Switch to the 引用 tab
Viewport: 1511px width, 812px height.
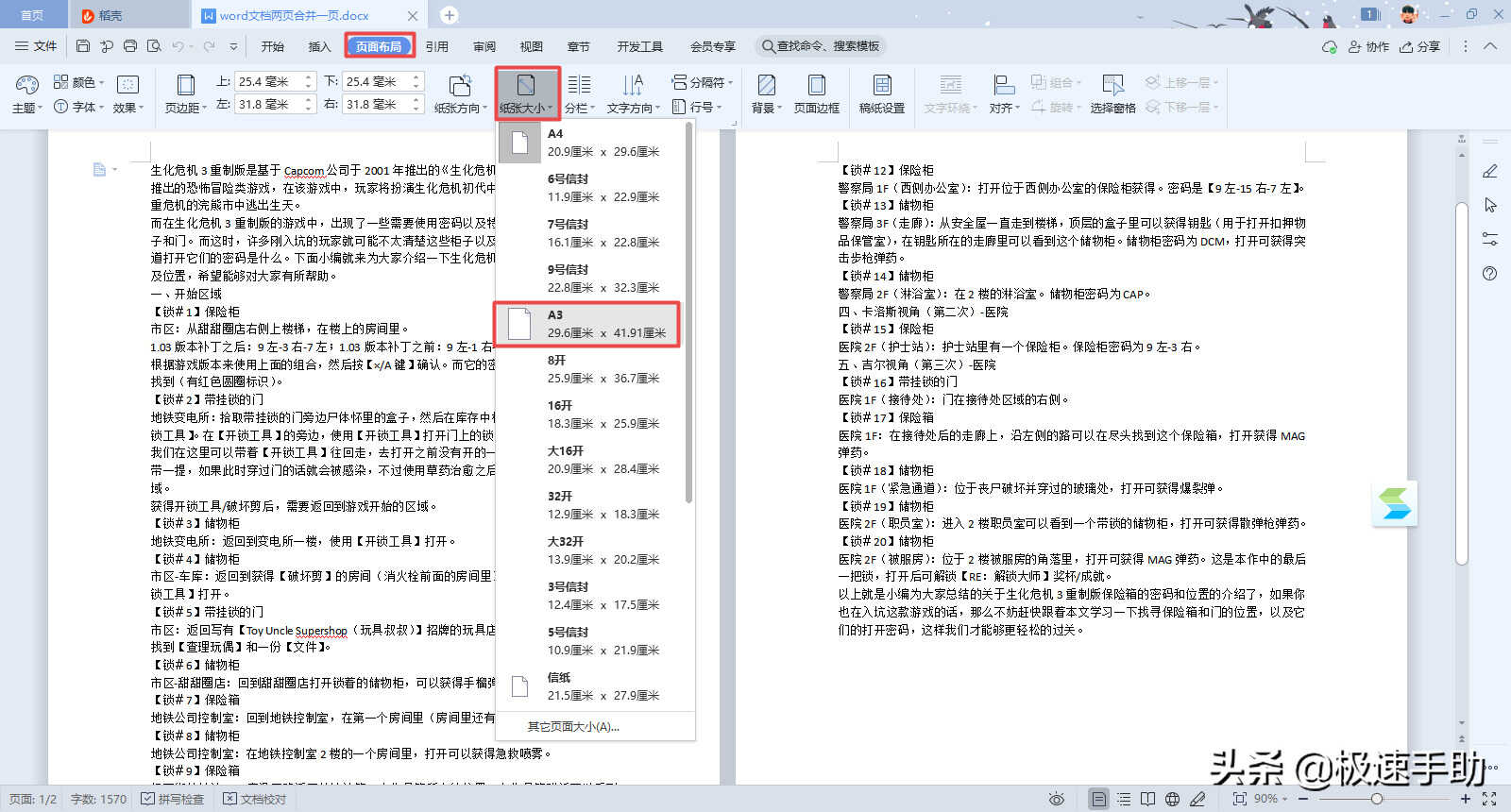pos(436,46)
